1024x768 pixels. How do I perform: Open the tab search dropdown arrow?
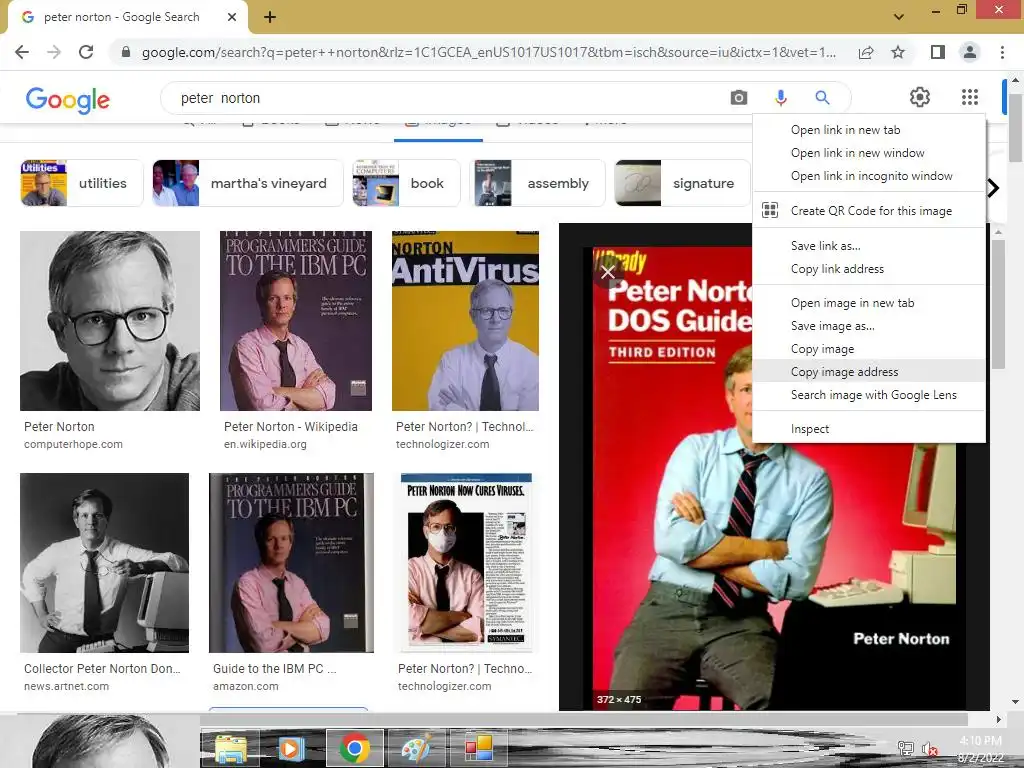point(899,16)
